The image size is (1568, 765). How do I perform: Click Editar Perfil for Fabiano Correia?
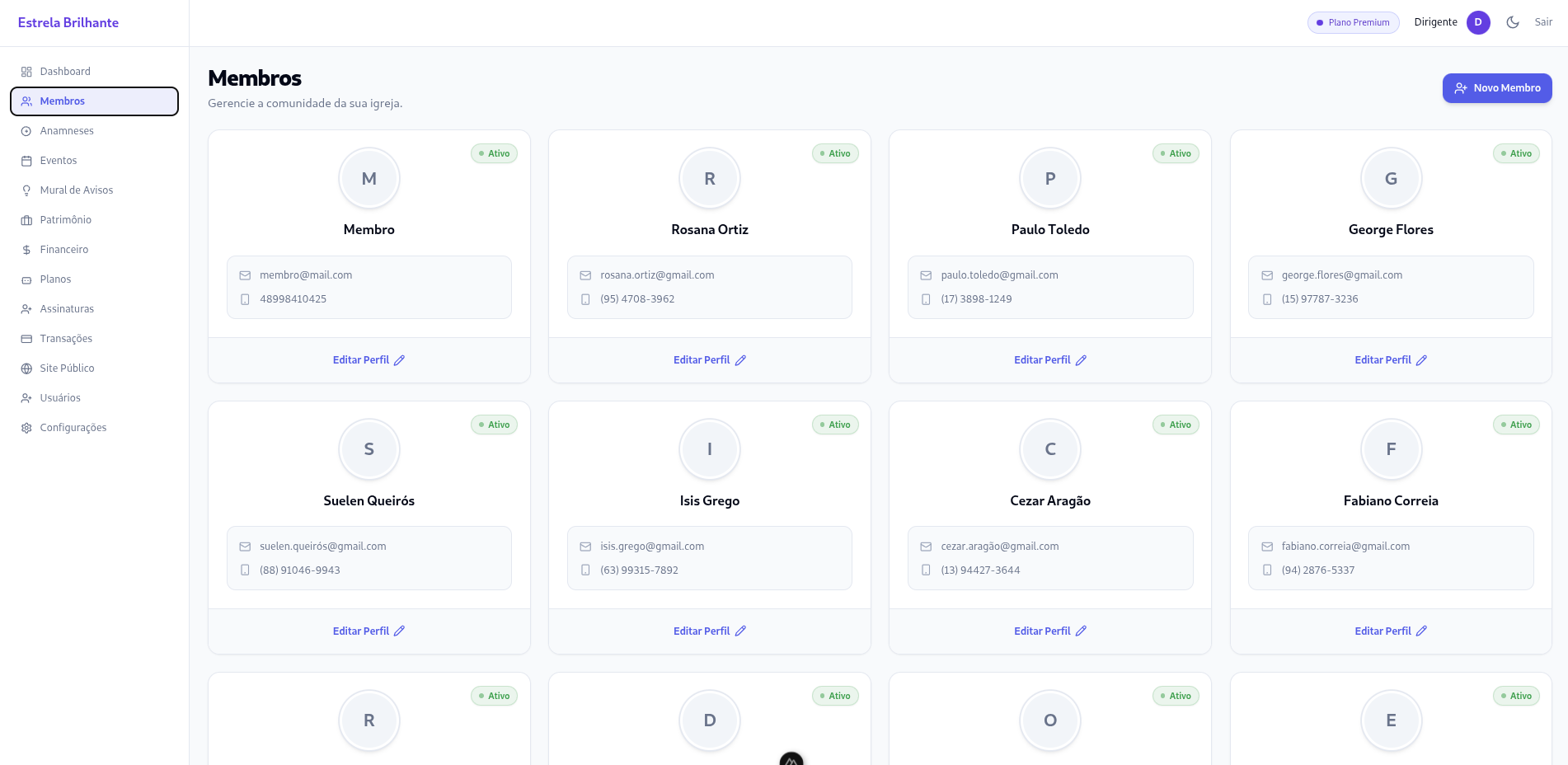pyautogui.click(x=1391, y=631)
